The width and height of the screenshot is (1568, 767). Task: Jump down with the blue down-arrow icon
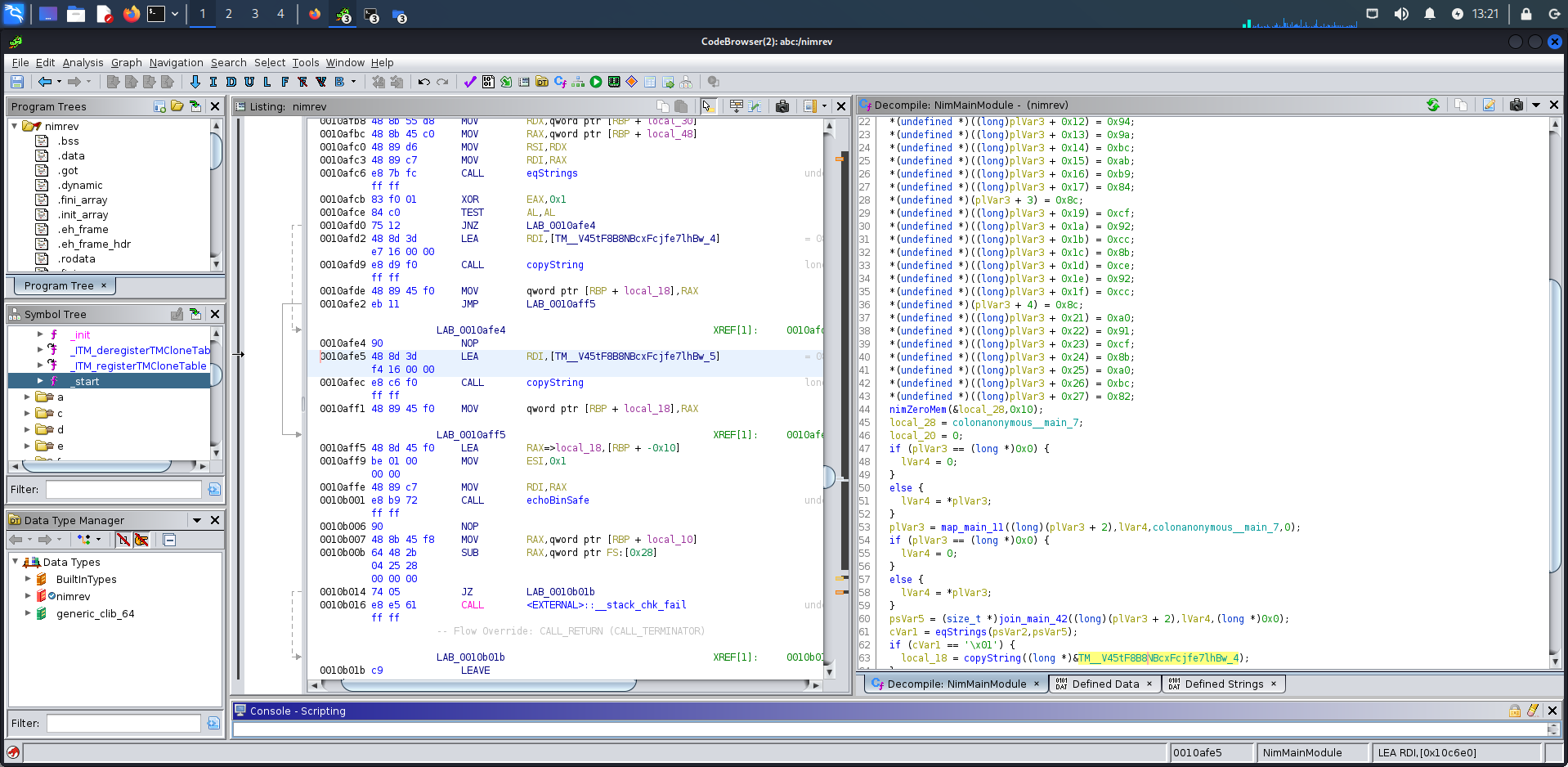coord(195,82)
